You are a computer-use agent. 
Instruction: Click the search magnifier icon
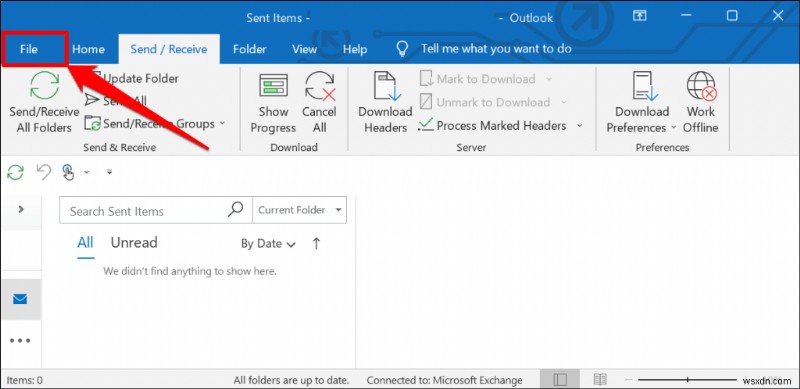pos(235,209)
